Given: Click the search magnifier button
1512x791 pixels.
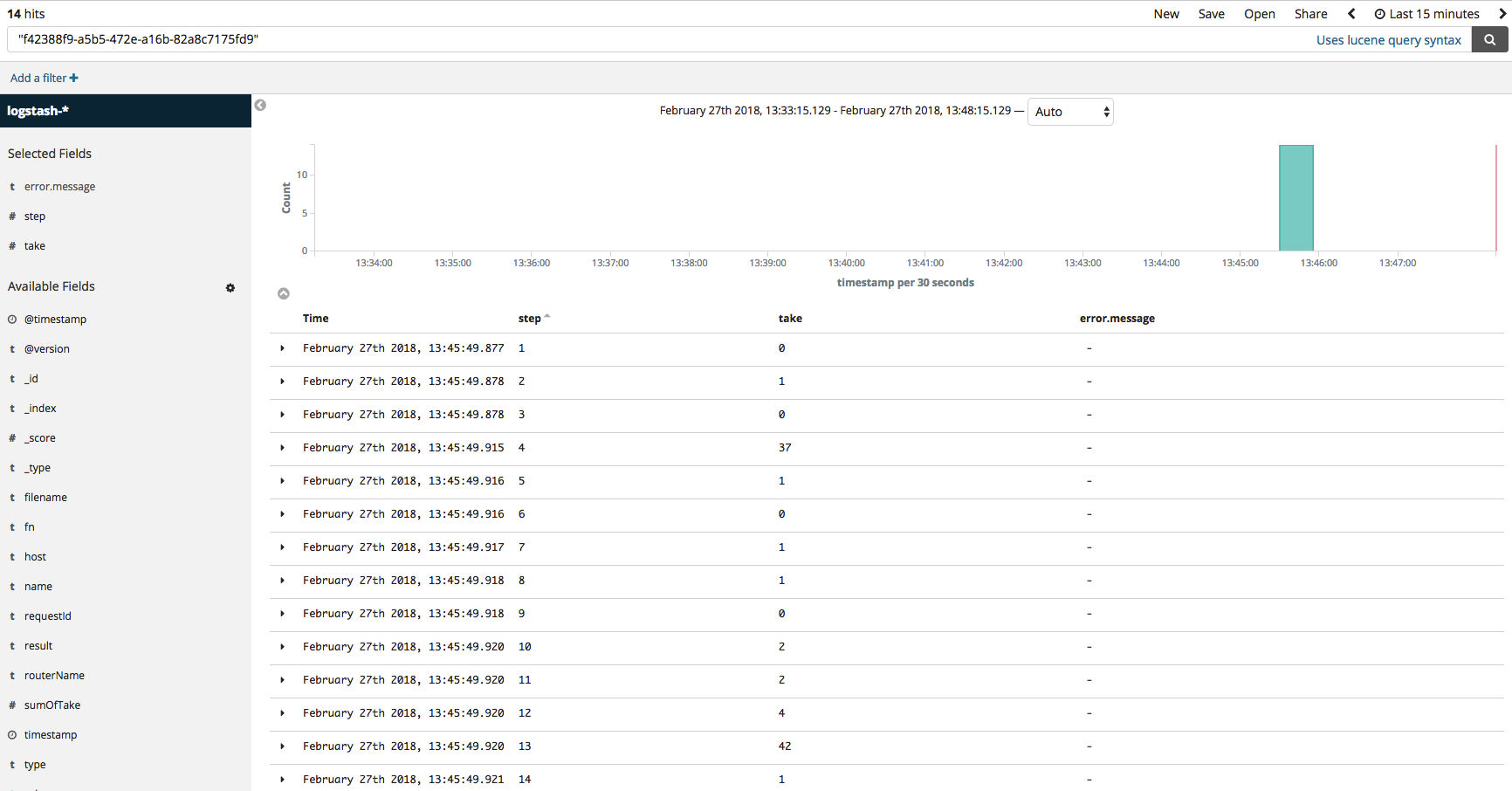Looking at the screenshot, I should 1489,39.
